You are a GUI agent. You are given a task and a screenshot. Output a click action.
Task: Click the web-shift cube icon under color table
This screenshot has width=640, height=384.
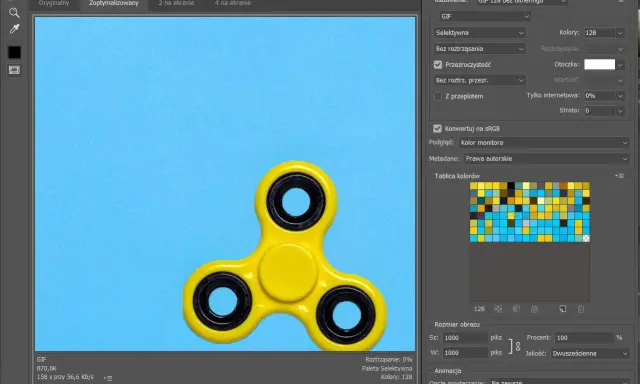(x=516, y=309)
